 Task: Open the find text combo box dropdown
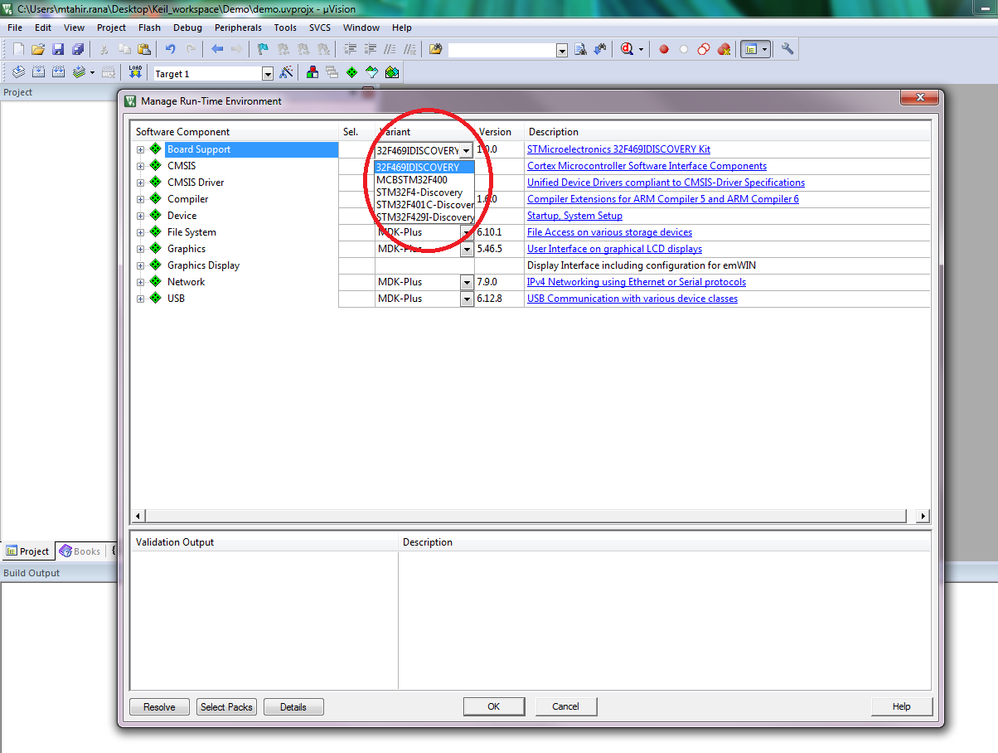point(561,50)
